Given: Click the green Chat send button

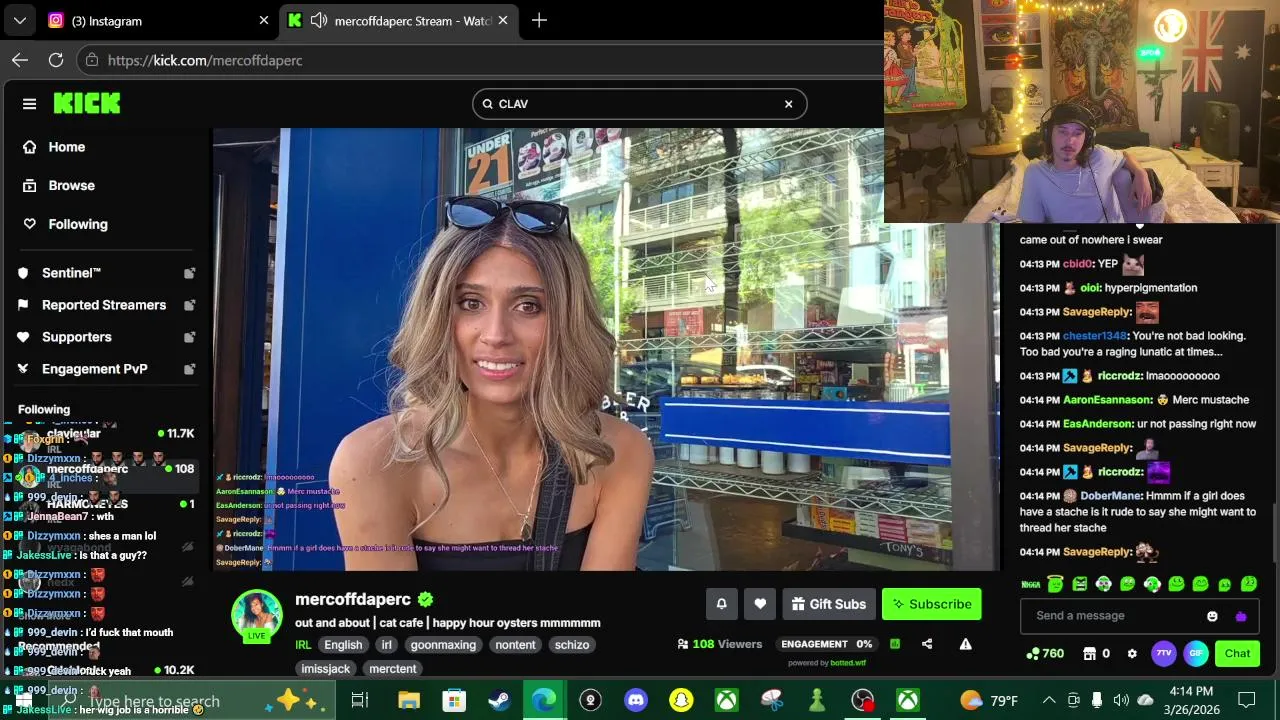Looking at the screenshot, I should click(x=1237, y=654).
